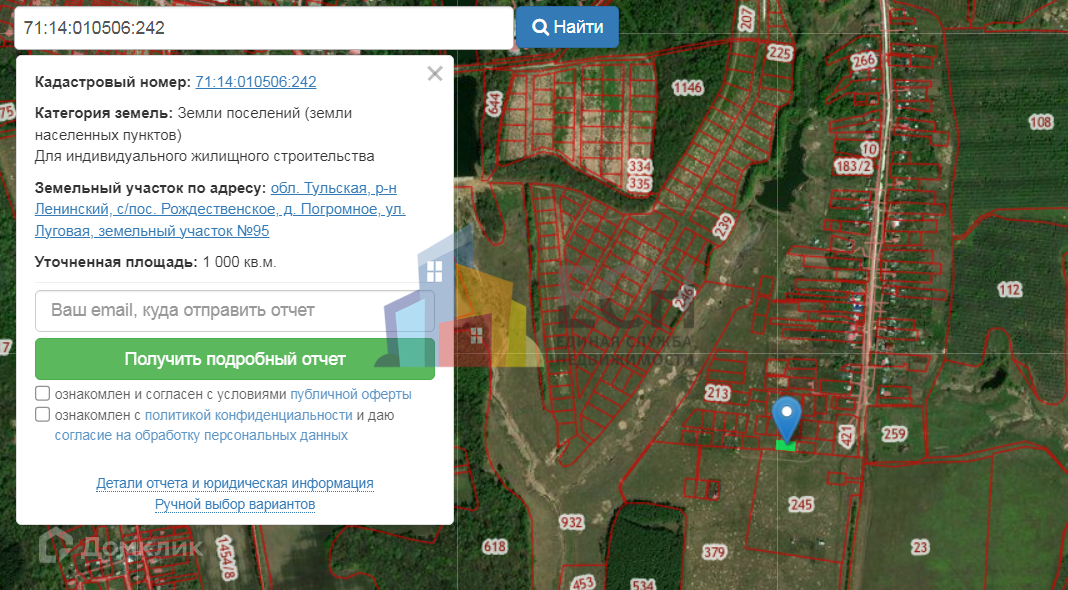This screenshot has height=590, width=1068.
Task: Select parcel labeled 213 on map
Action: click(x=717, y=392)
